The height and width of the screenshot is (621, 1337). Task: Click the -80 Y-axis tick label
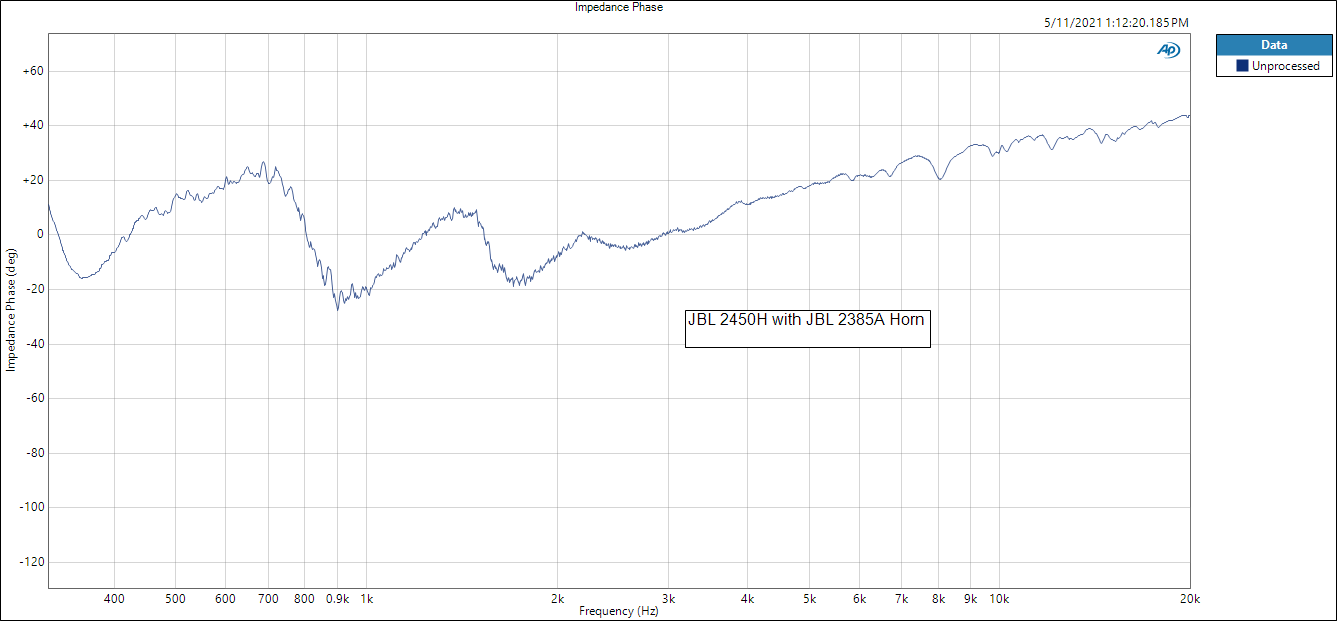33,453
